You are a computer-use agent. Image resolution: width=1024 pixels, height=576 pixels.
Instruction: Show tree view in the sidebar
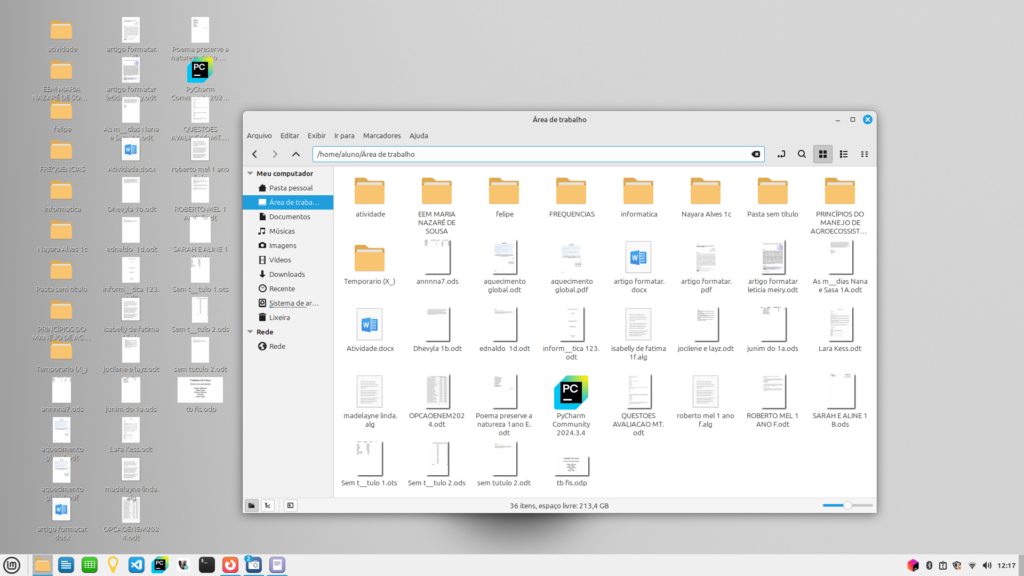[x=269, y=505]
